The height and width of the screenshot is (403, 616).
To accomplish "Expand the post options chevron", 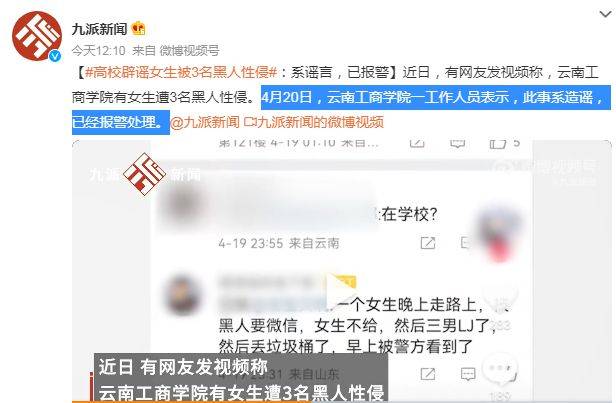I will (x=606, y=15).
